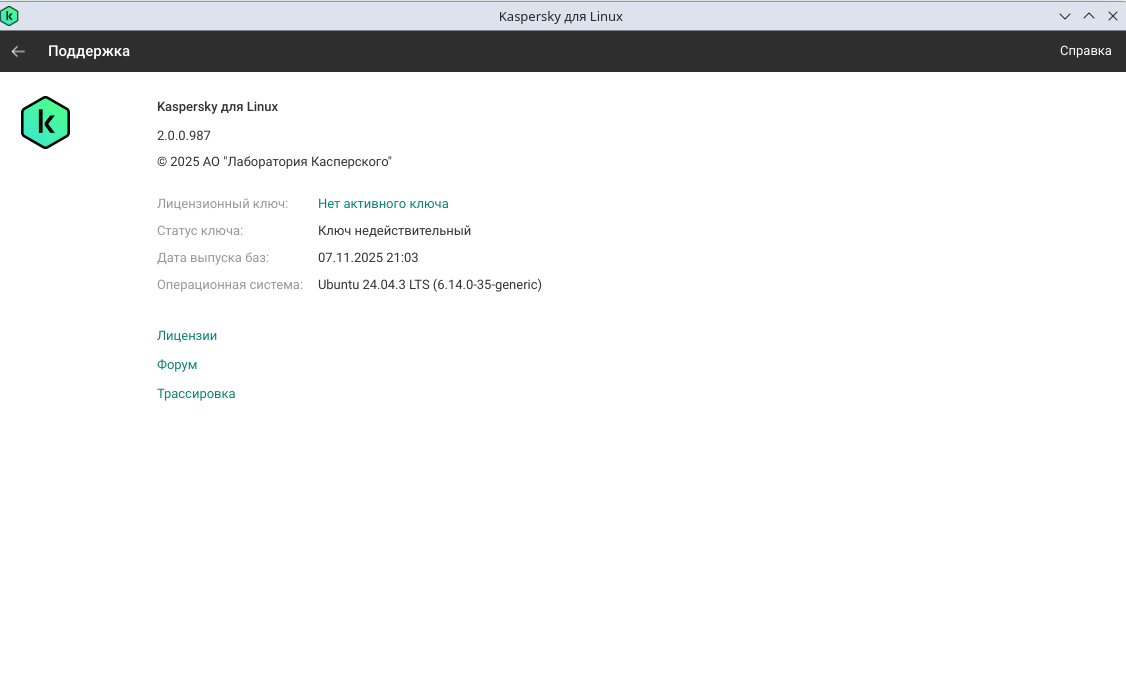The height and width of the screenshot is (683, 1126).
Task: Click the Kaspersky icon in the title bar
Action: [x=9, y=16]
